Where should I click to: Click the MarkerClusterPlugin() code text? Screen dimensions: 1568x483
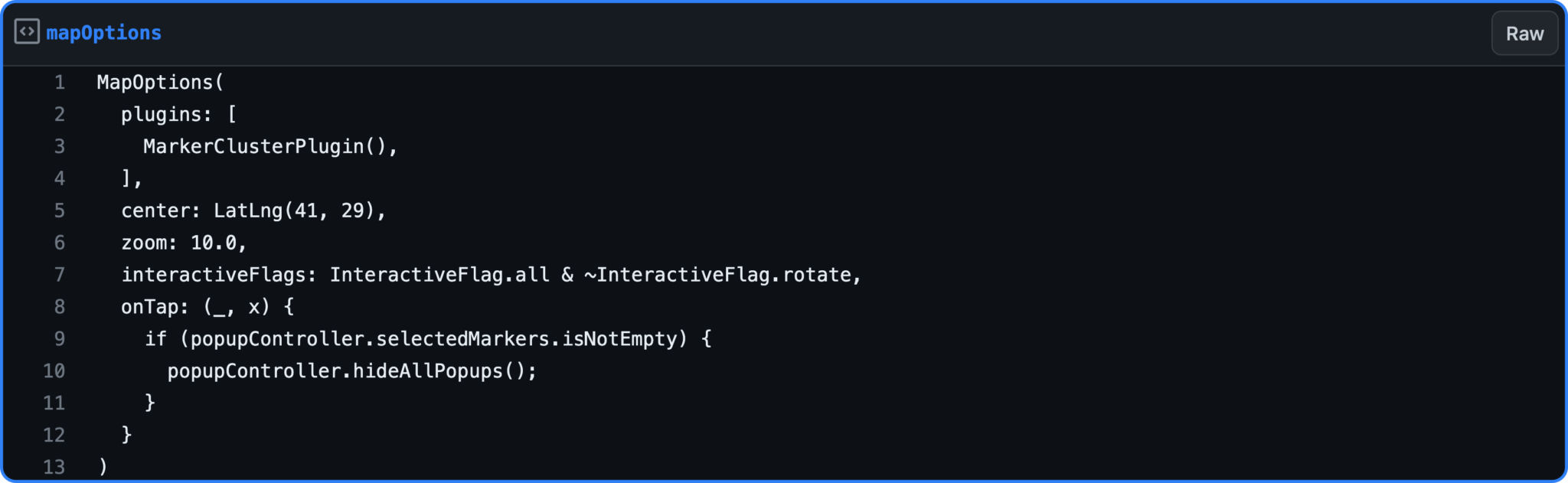pyautogui.click(x=269, y=147)
